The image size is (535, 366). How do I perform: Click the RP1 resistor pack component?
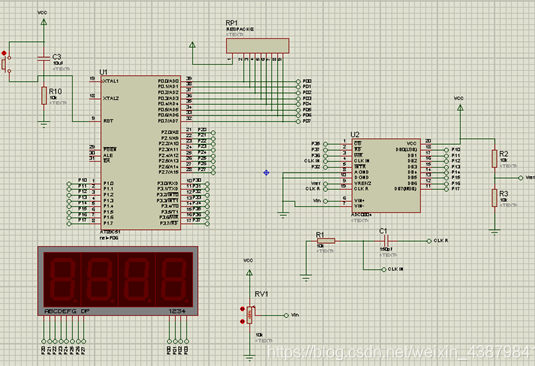tap(258, 46)
